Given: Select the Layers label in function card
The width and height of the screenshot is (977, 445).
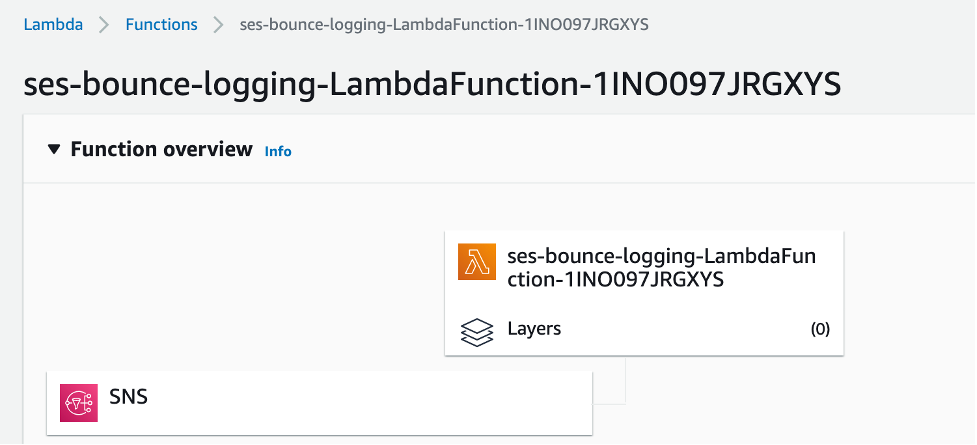Looking at the screenshot, I should (534, 328).
